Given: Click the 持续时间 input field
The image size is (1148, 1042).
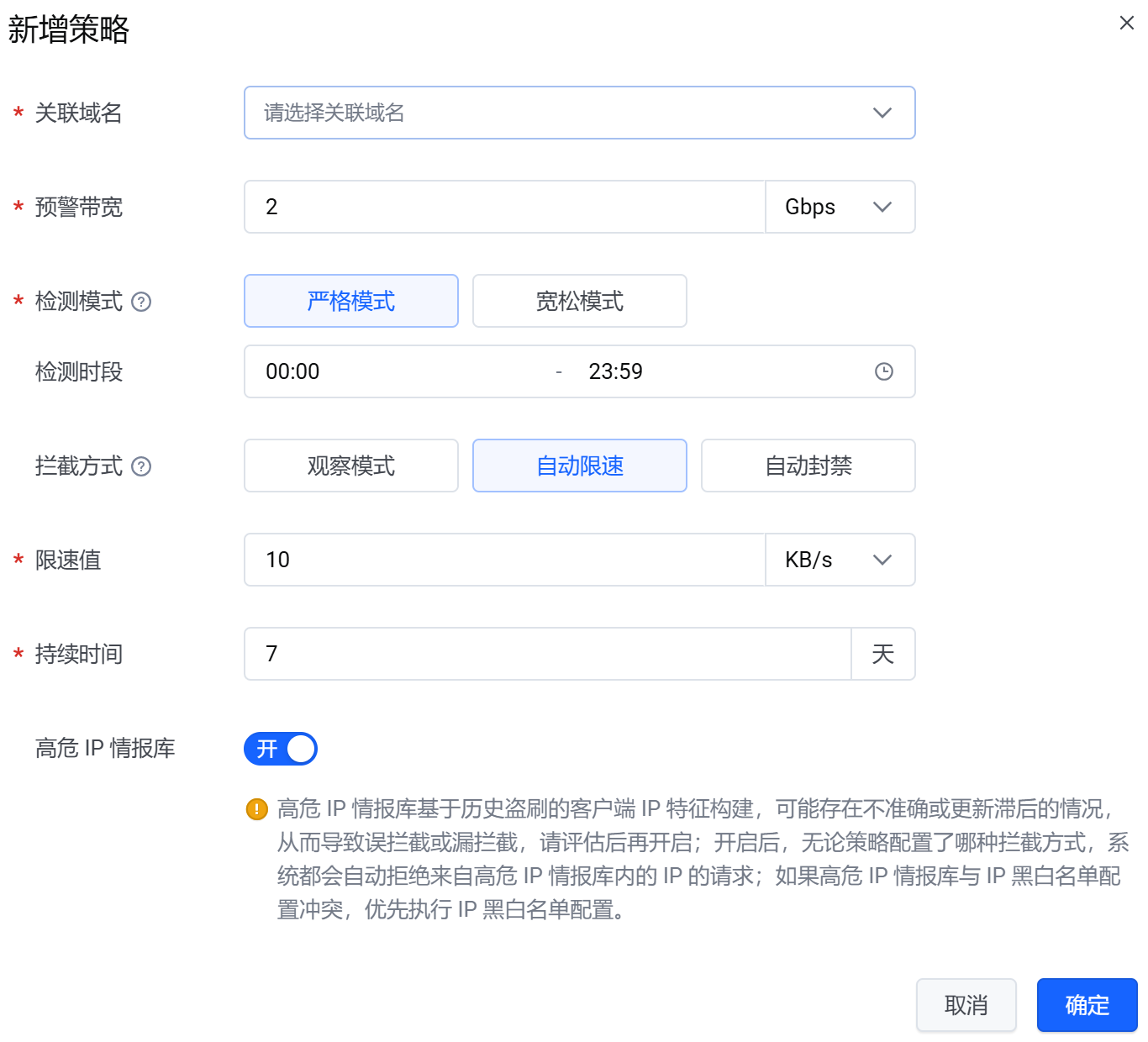Looking at the screenshot, I should click(x=546, y=654).
